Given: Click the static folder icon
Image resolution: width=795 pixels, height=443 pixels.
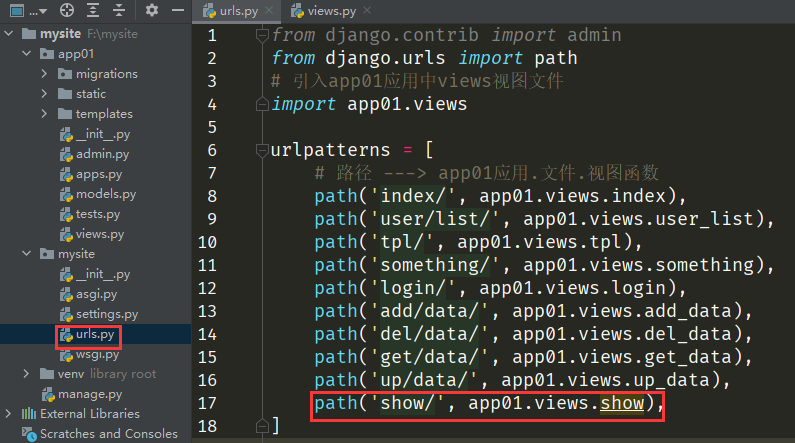Looking at the screenshot, I should pyautogui.click(x=65, y=94).
